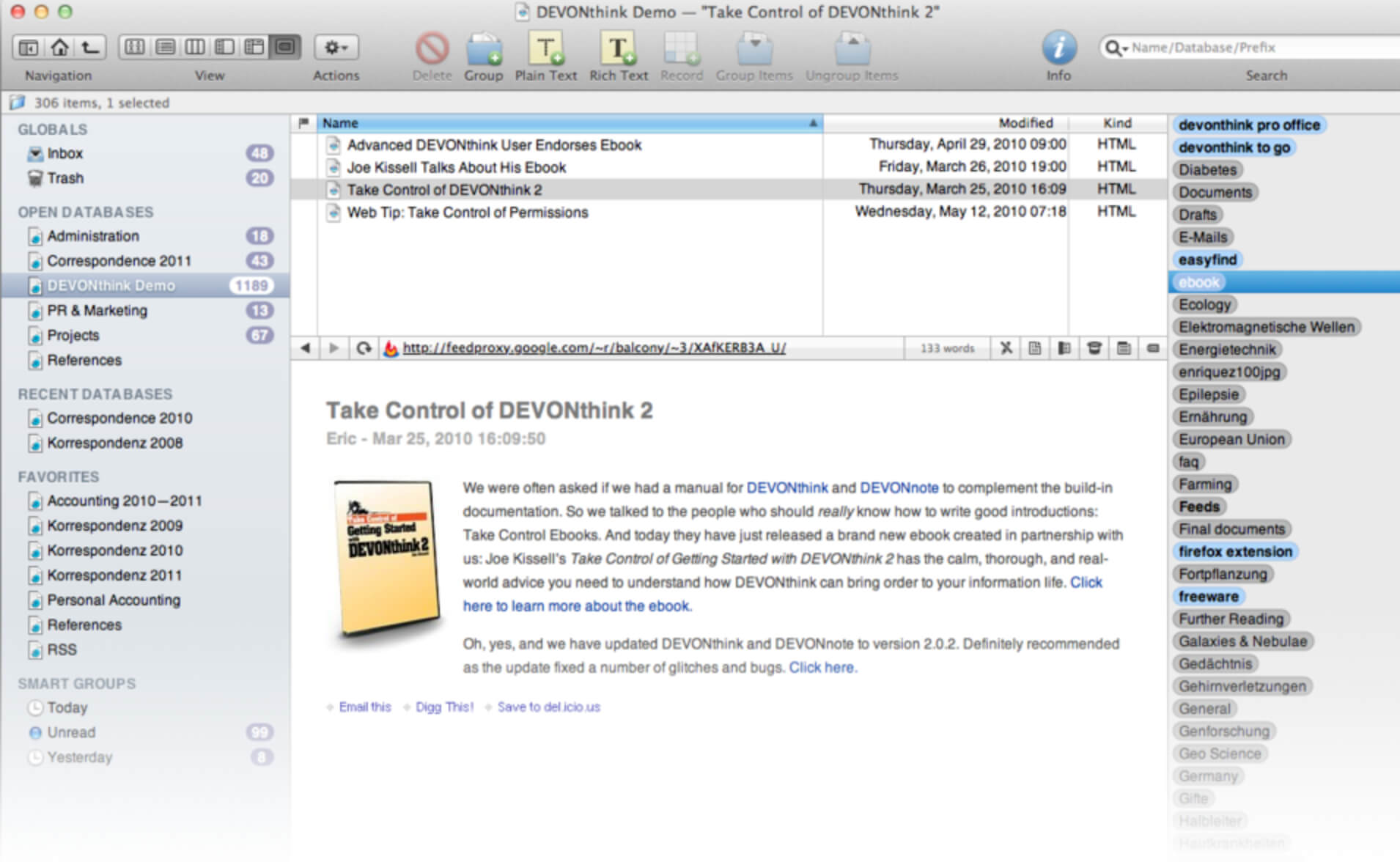Select the tag view button (highlighted)
1400x862 pixels.
tap(285, 48)
